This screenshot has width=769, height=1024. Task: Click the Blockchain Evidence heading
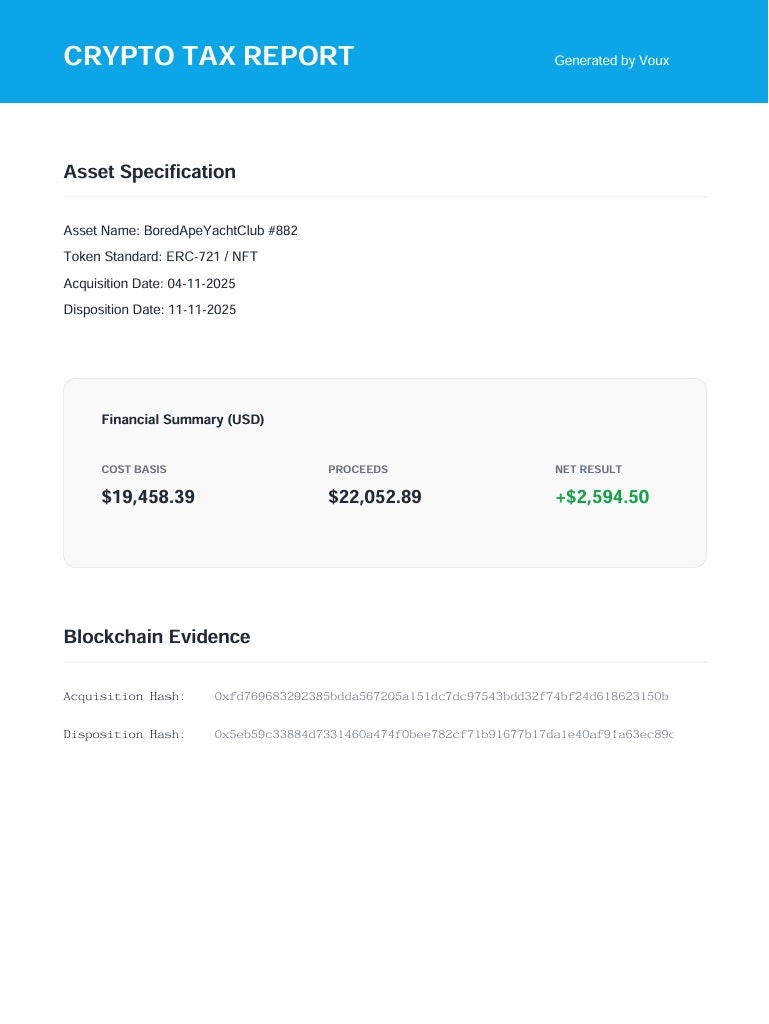pos(157,637)
